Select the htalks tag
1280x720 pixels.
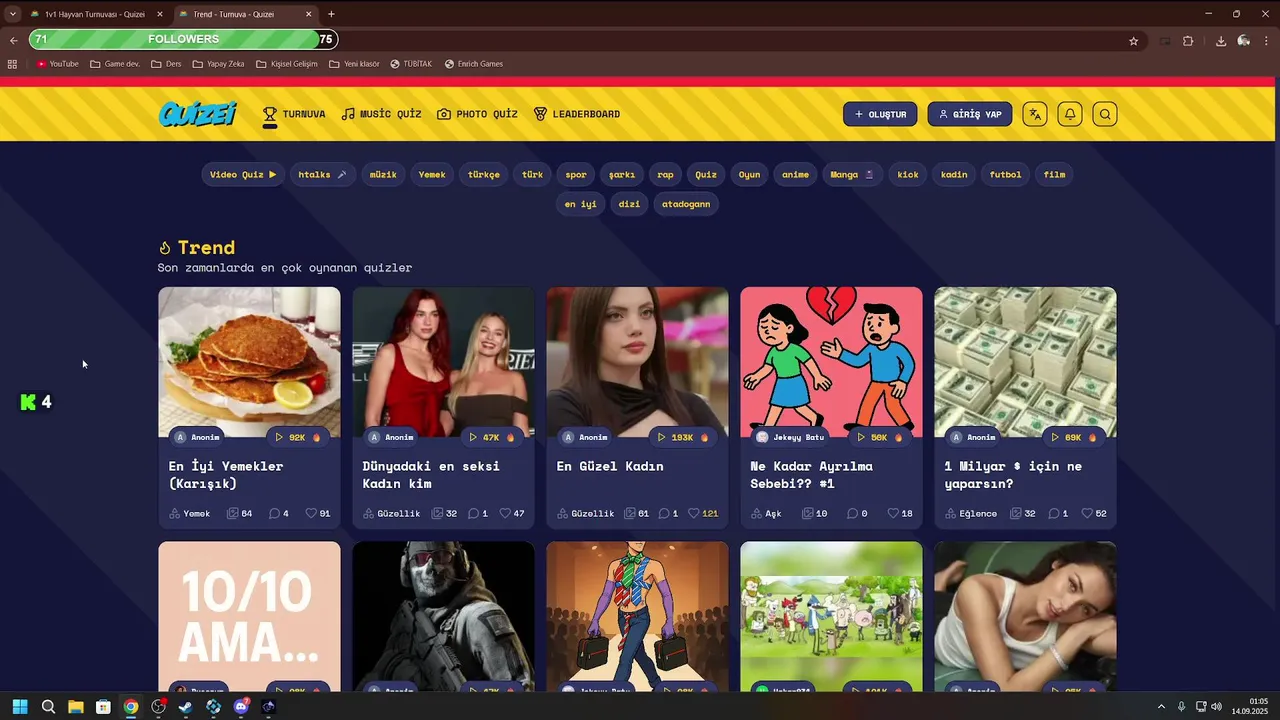click(x=322, y=174)
